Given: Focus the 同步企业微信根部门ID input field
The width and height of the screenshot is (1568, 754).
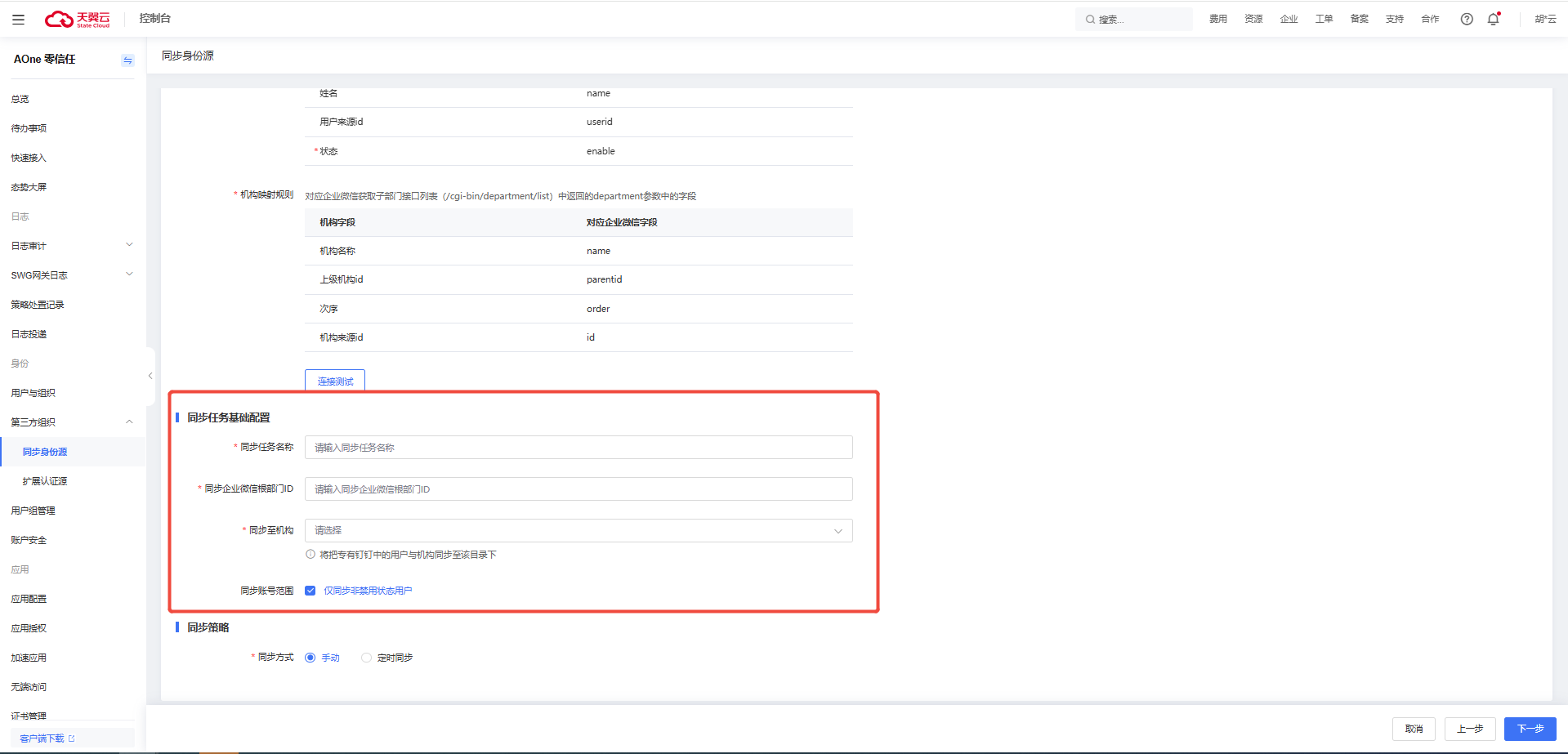Looking at the screenshot, I should (579, 489).
